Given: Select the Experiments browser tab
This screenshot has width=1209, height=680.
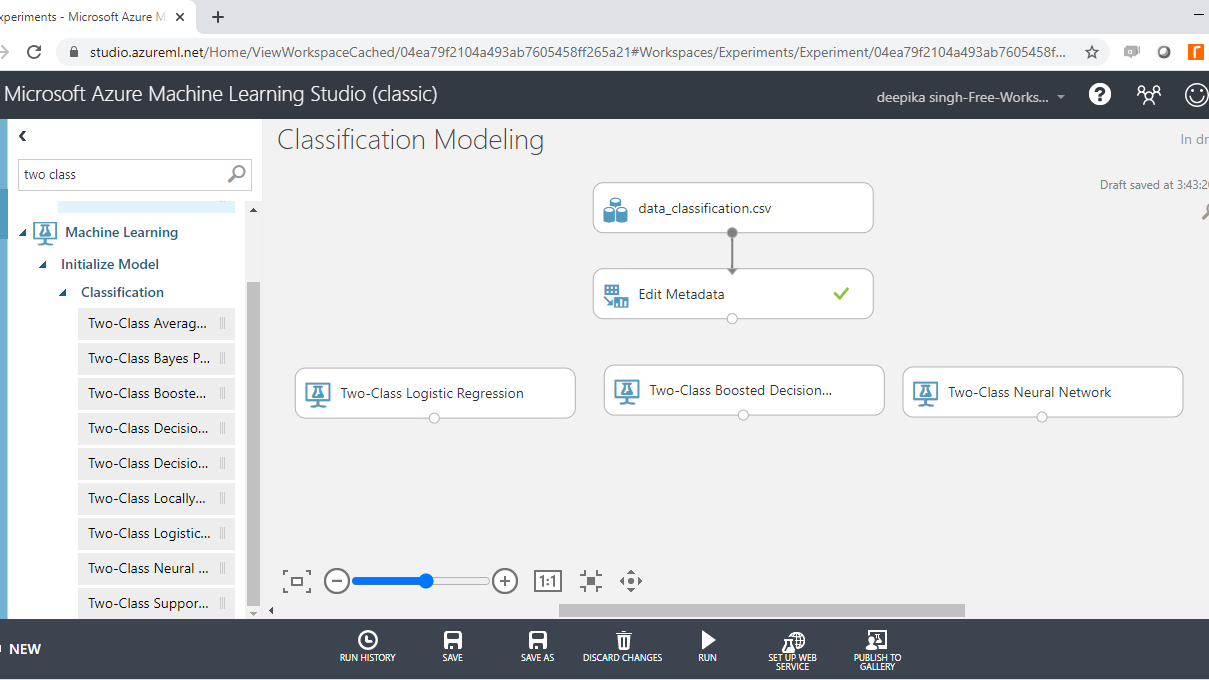Looking at the screenshot, I should pyautogui.click(x=95, y=17).
